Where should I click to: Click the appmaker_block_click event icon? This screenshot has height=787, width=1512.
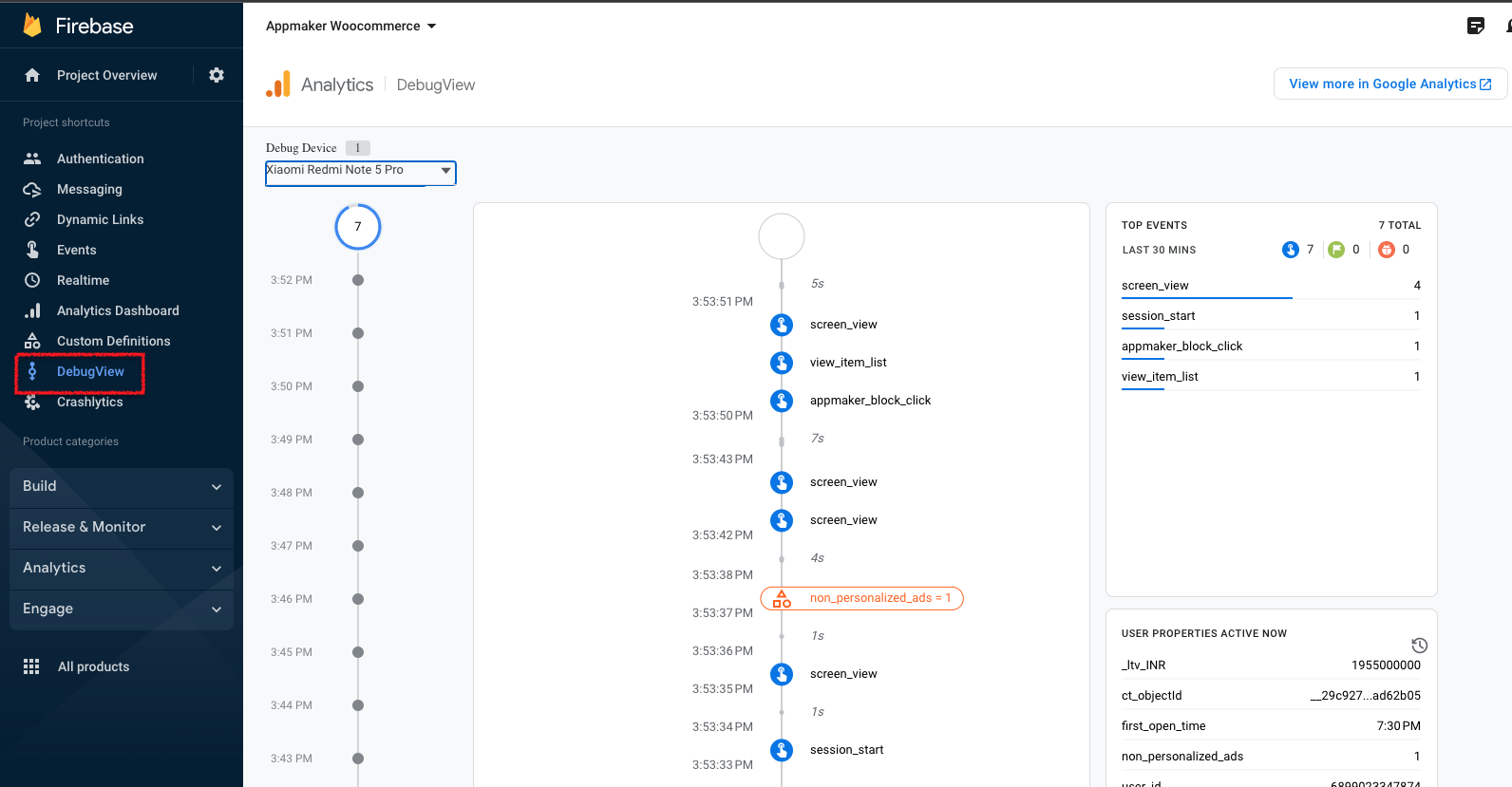[x=782, y=401]
